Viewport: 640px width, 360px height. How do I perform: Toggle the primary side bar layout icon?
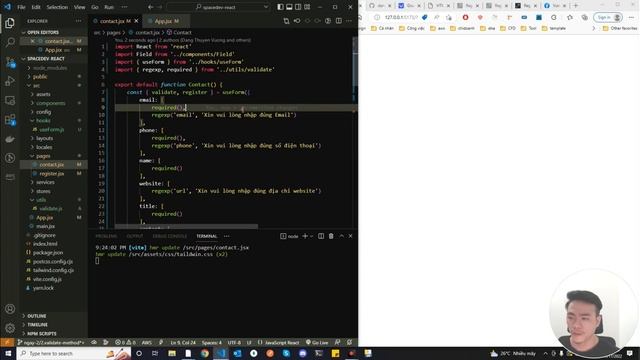(x=280, y=7)
